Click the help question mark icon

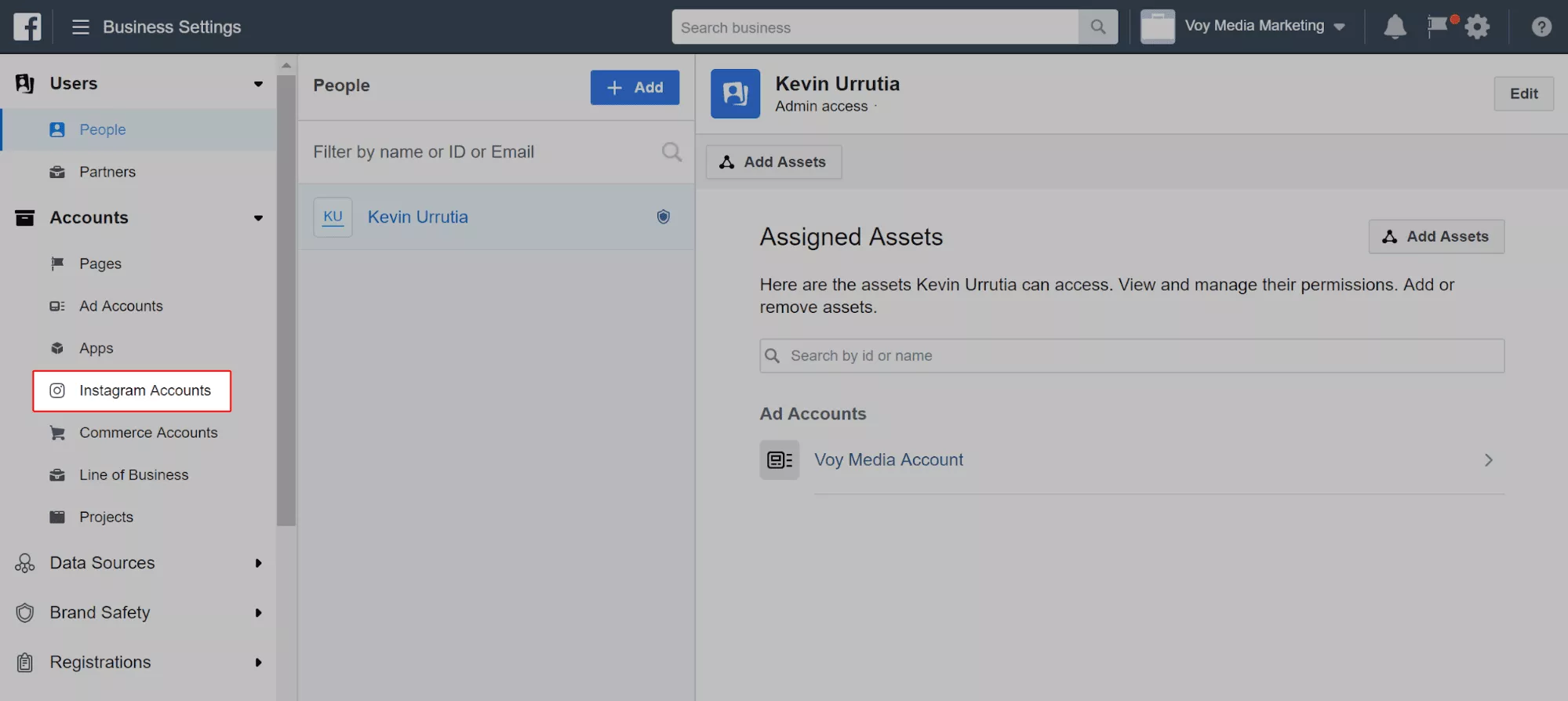(1541, 27)
